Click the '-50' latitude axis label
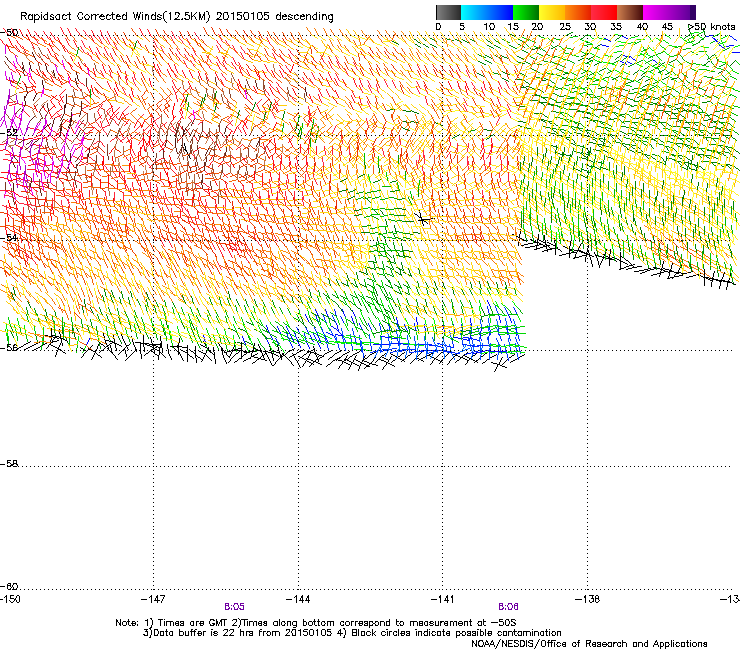 click(9, 33)
